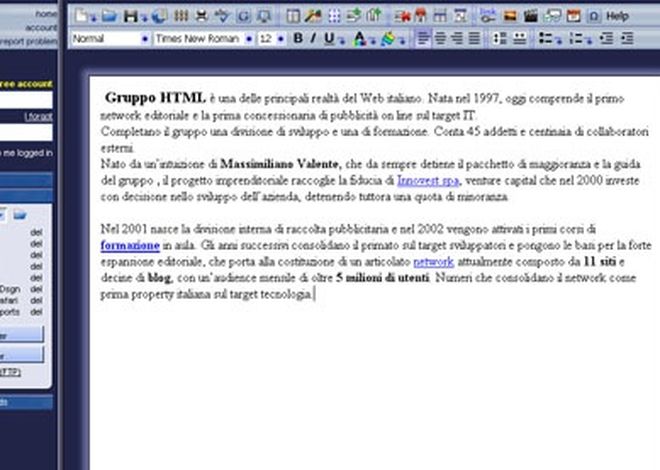Click the red star icon

(402, 16)
